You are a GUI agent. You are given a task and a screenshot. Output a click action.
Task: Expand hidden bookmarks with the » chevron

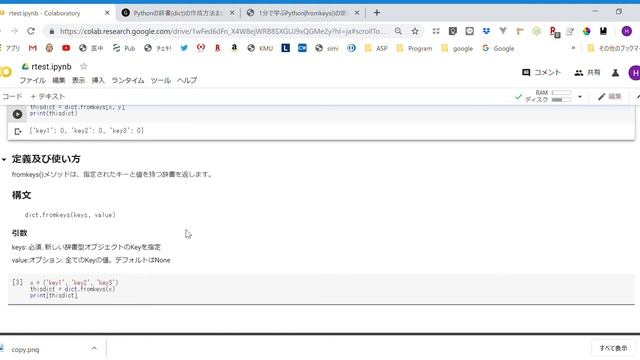[x=573, y=48]
